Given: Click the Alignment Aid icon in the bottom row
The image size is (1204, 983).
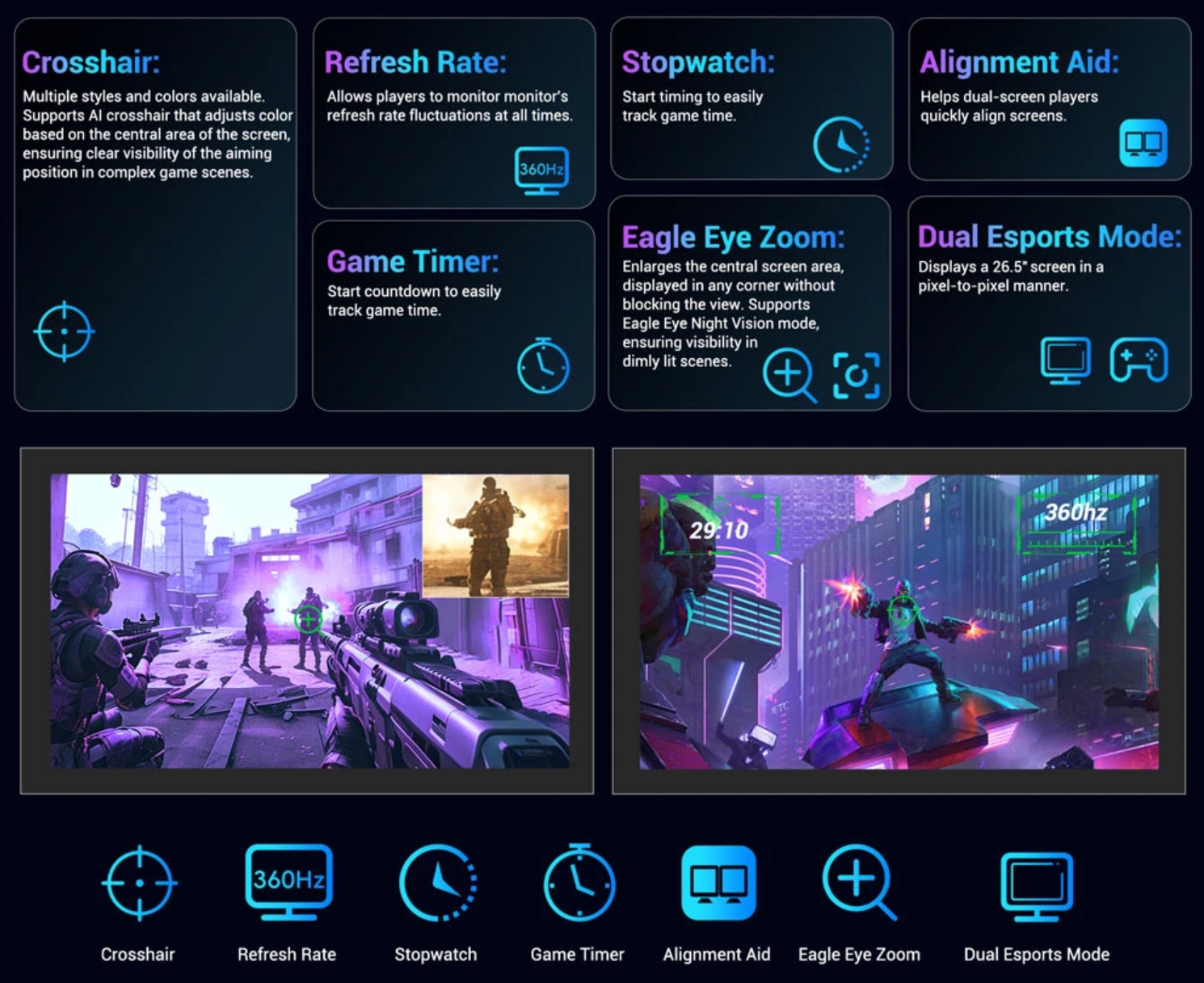Looking at the screenshot, I should tap(718, 883).
